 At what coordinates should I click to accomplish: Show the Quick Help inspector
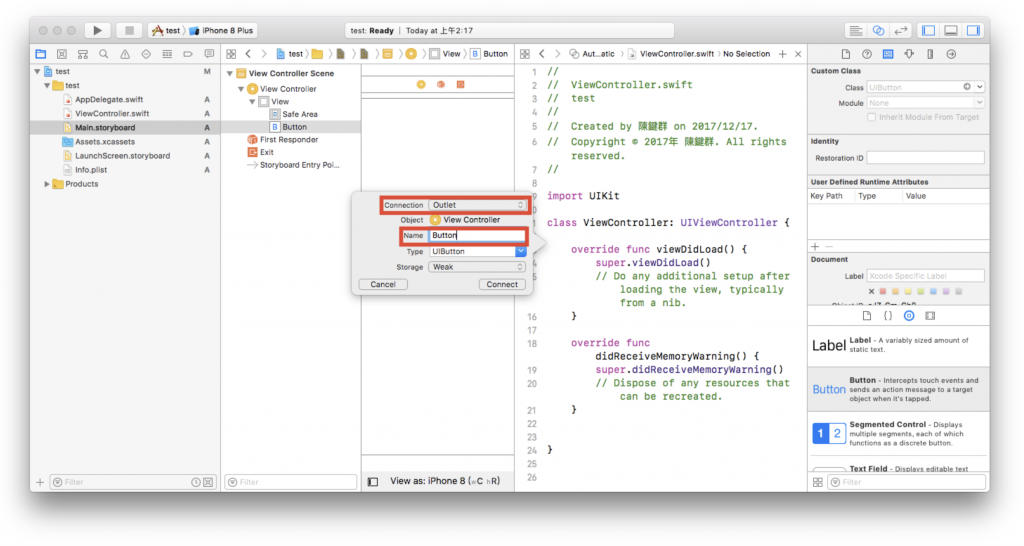[x=867, y=54]
